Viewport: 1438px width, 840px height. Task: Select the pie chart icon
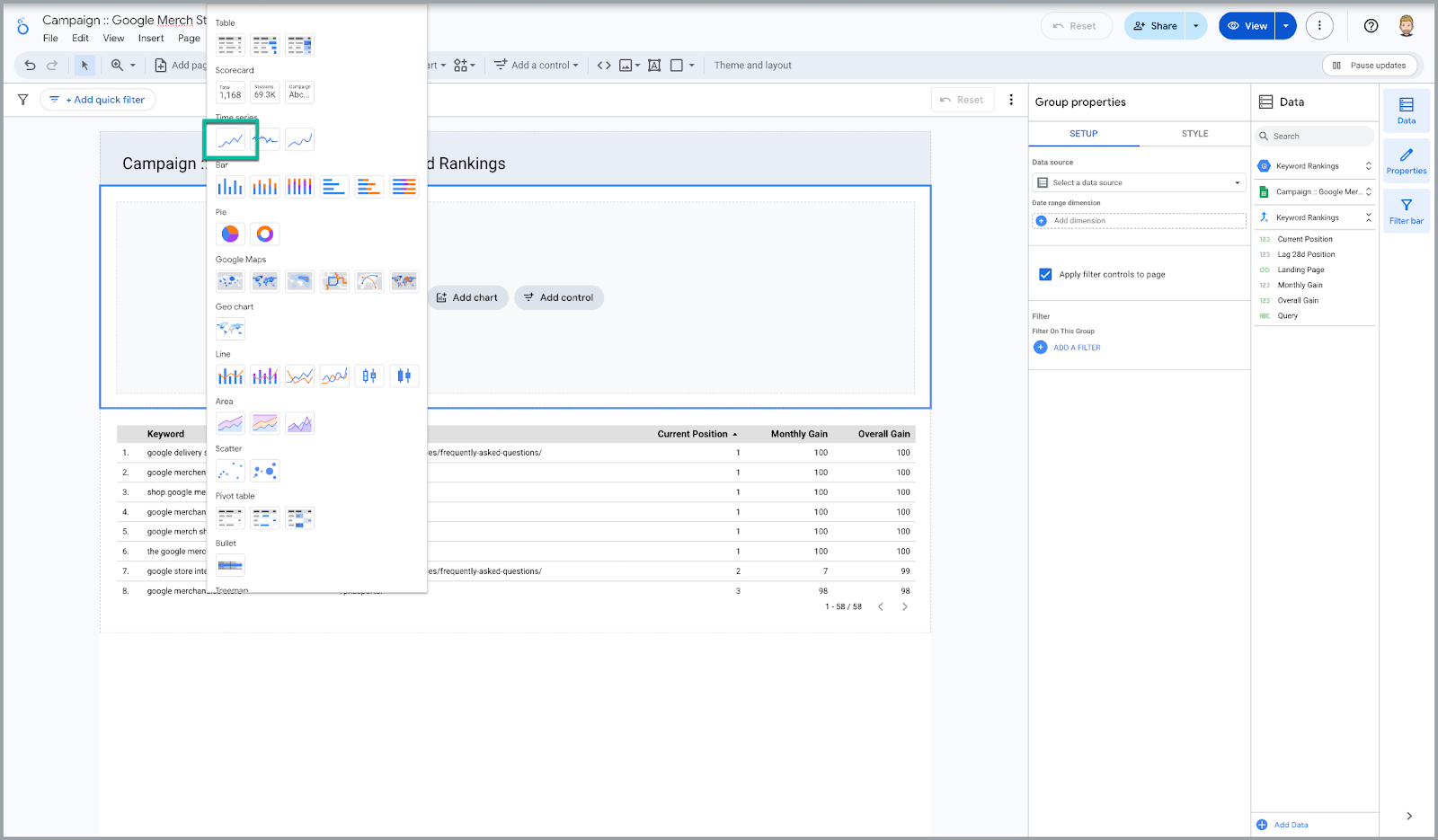pos(230,234)
